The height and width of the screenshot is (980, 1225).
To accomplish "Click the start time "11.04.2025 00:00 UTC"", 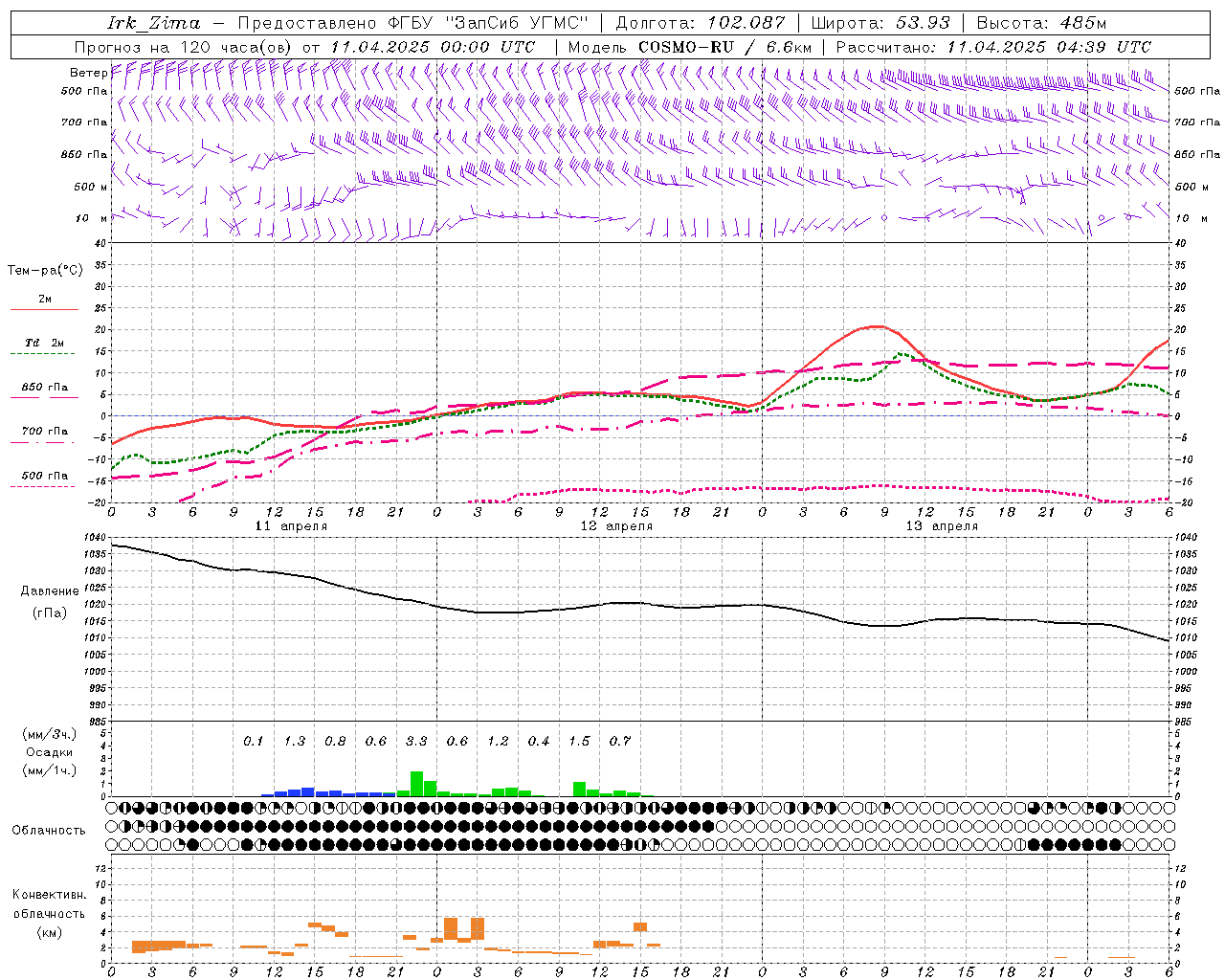I will click(x=432, y=47).
